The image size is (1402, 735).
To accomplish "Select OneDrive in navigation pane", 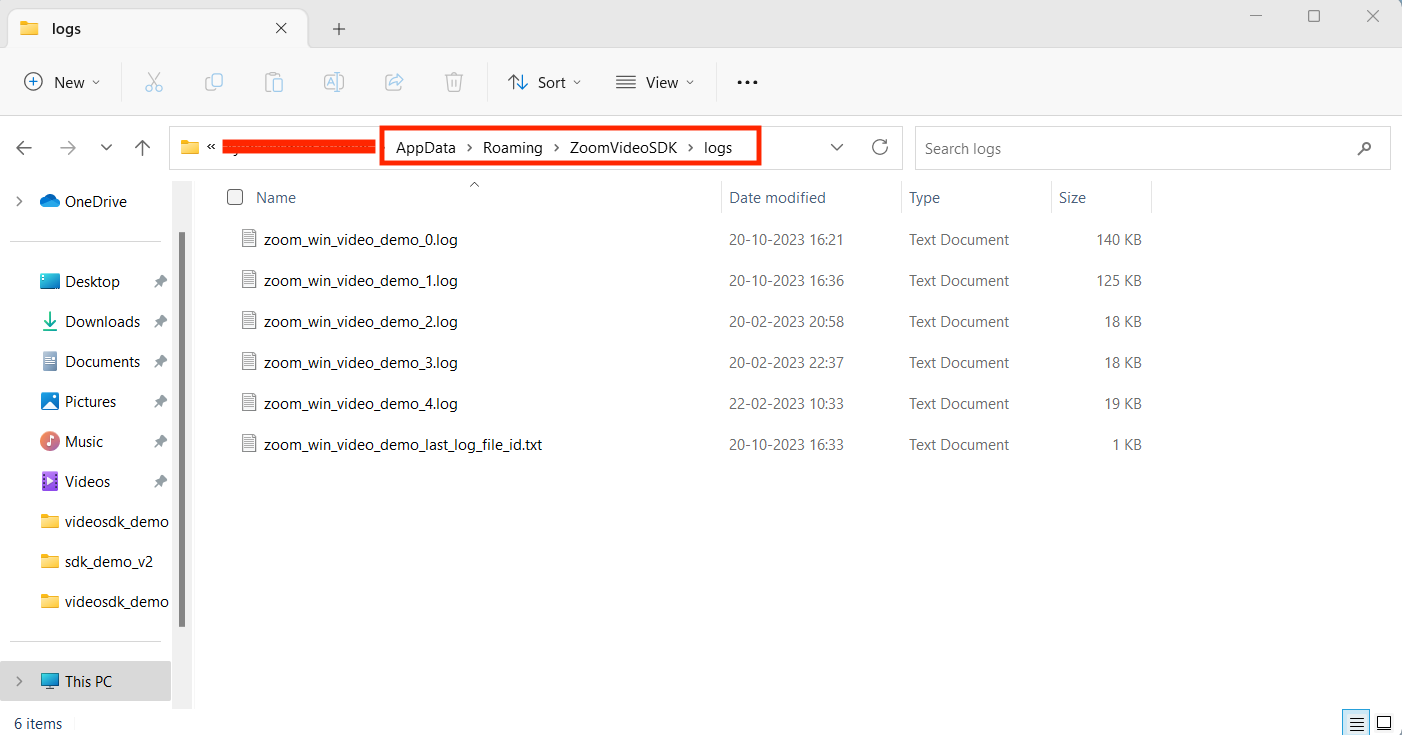I will click(95, 202).
